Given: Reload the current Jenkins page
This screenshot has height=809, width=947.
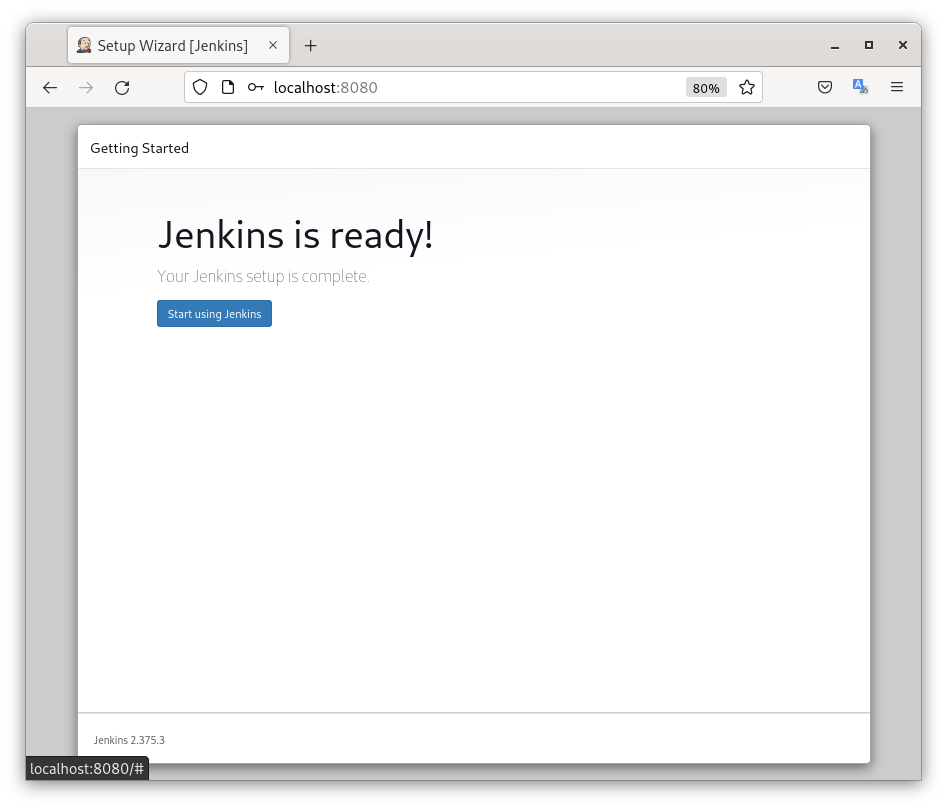Looking at the screenshot, I should (x=122, y=88).
